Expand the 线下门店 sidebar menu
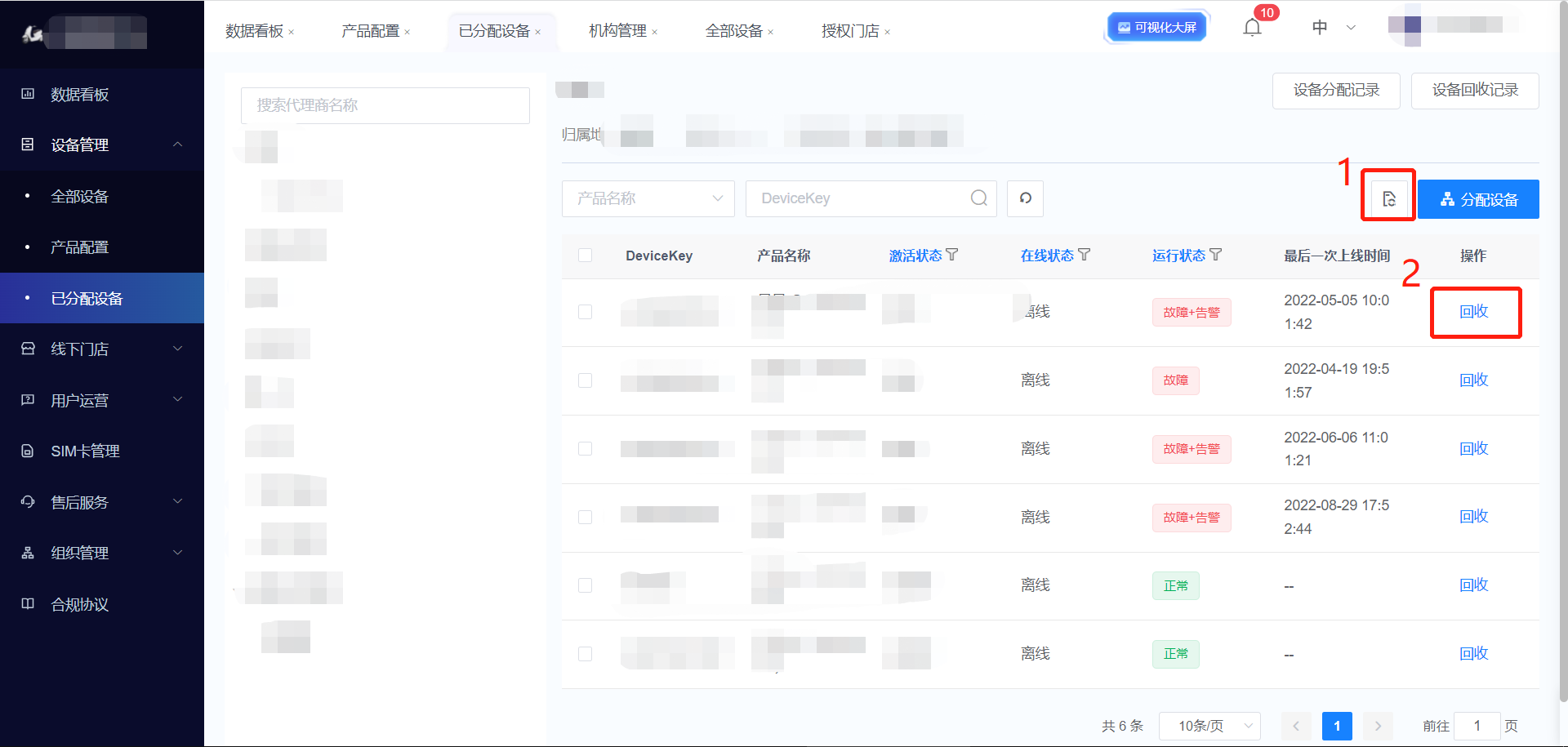Viewport: 1568px width, 747px height. click(102, 349)
